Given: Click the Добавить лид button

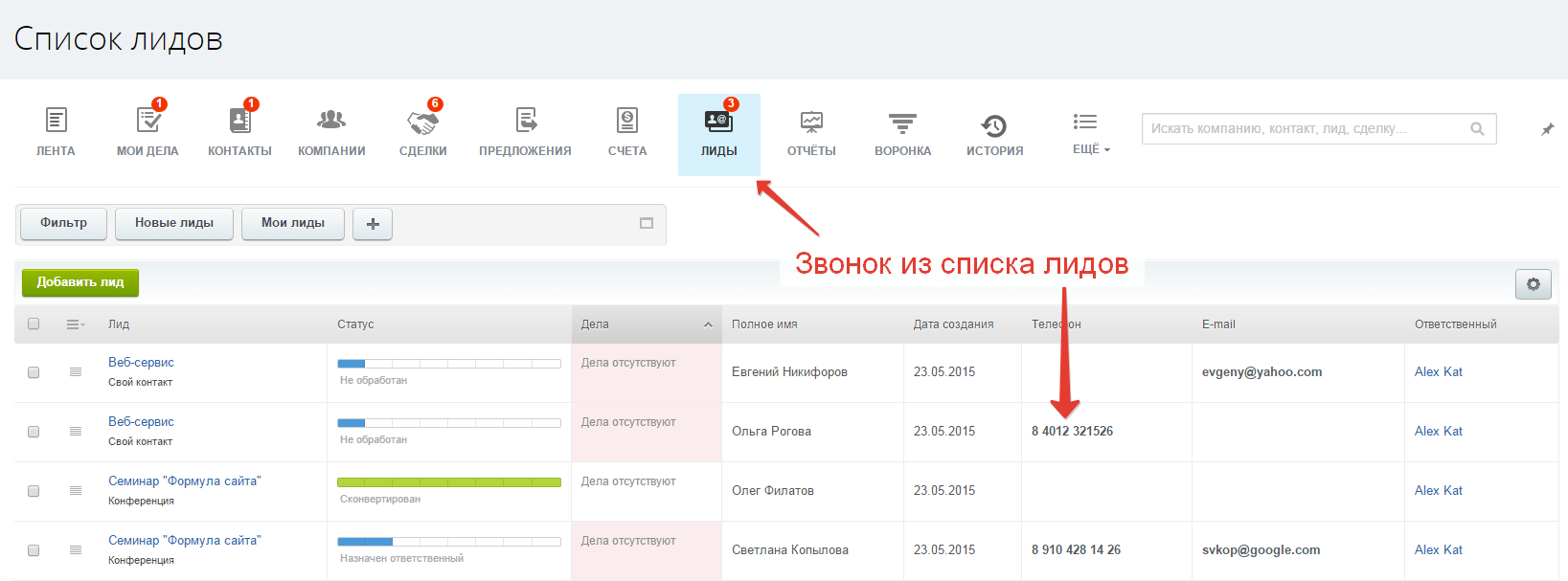Looking at the screenshot, I should (80, 282).
